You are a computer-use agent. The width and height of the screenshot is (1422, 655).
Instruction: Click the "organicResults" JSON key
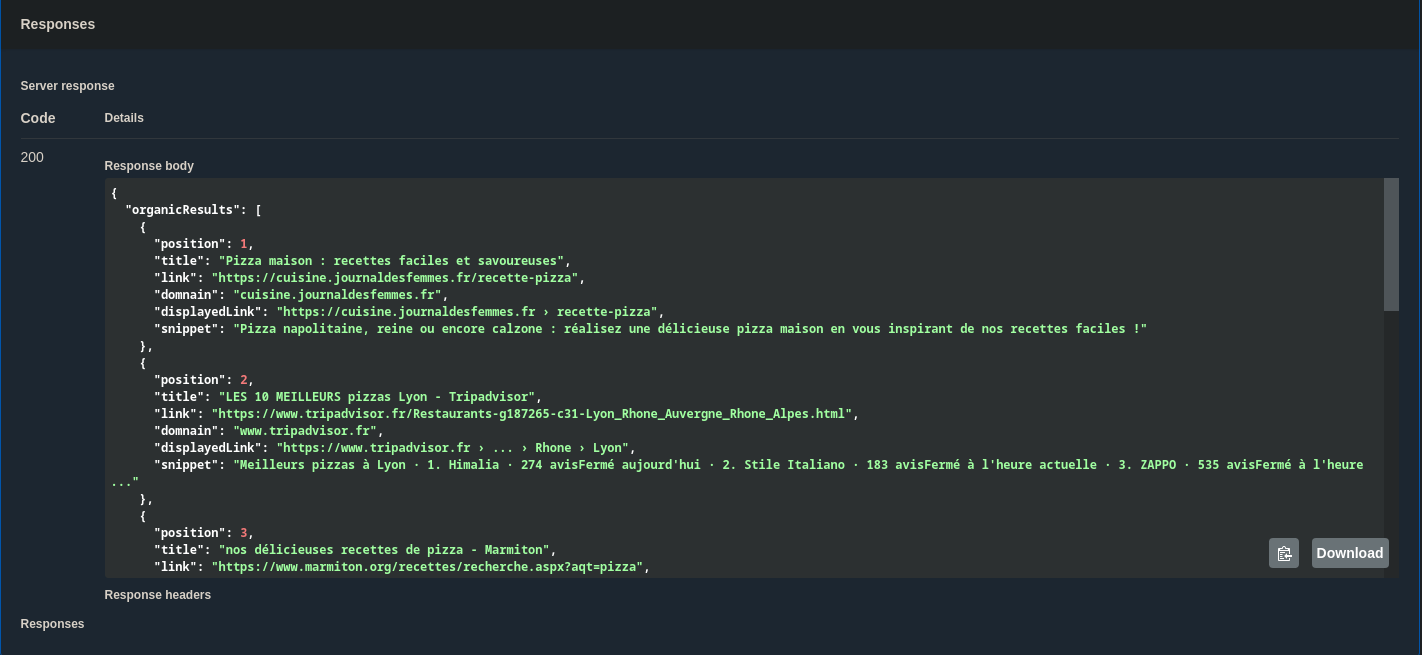click(185, 209)
